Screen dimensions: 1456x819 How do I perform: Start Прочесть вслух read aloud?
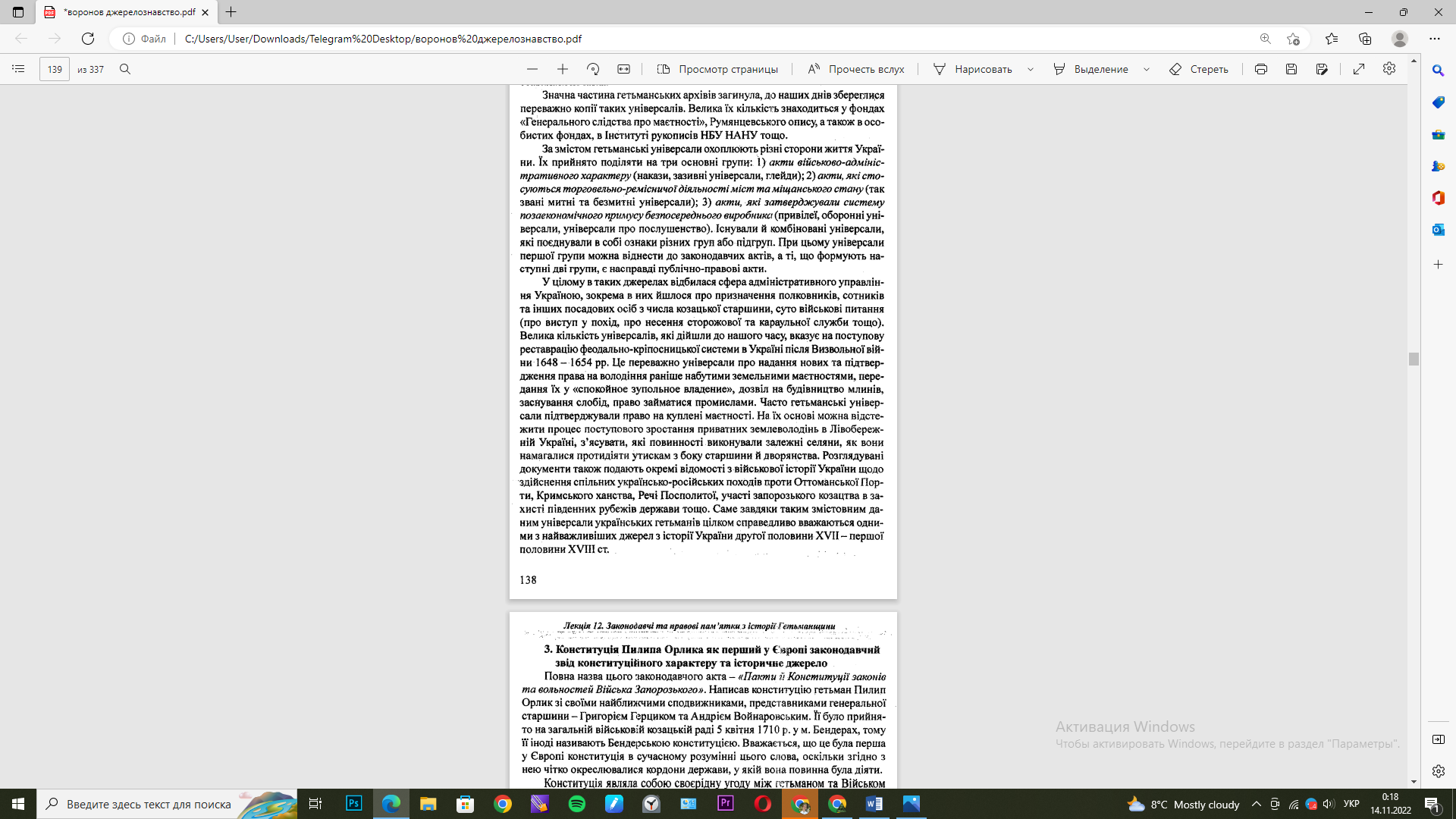pos(856,69)
